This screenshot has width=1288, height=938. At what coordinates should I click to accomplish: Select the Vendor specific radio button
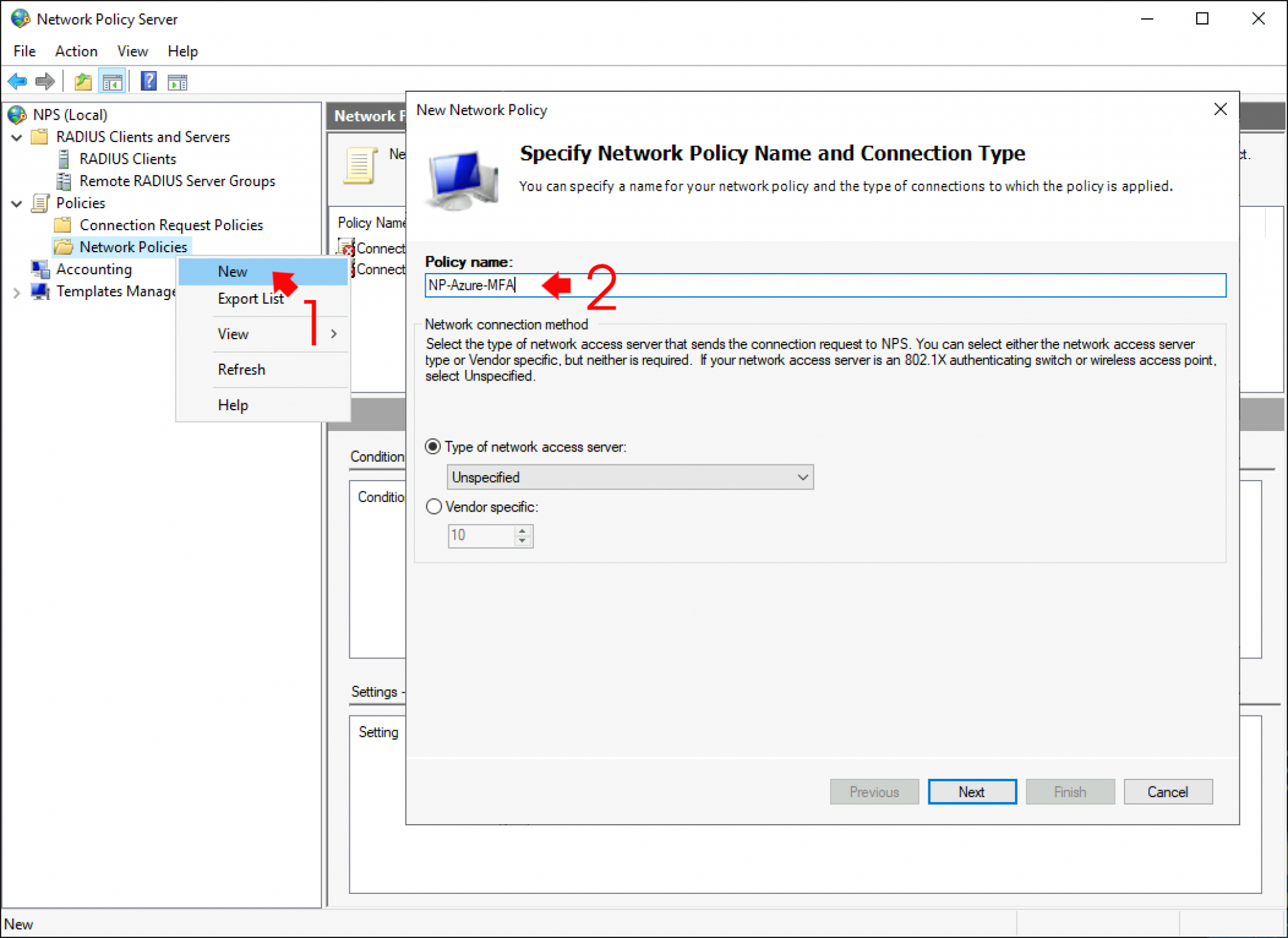click(x=433, y=506)
